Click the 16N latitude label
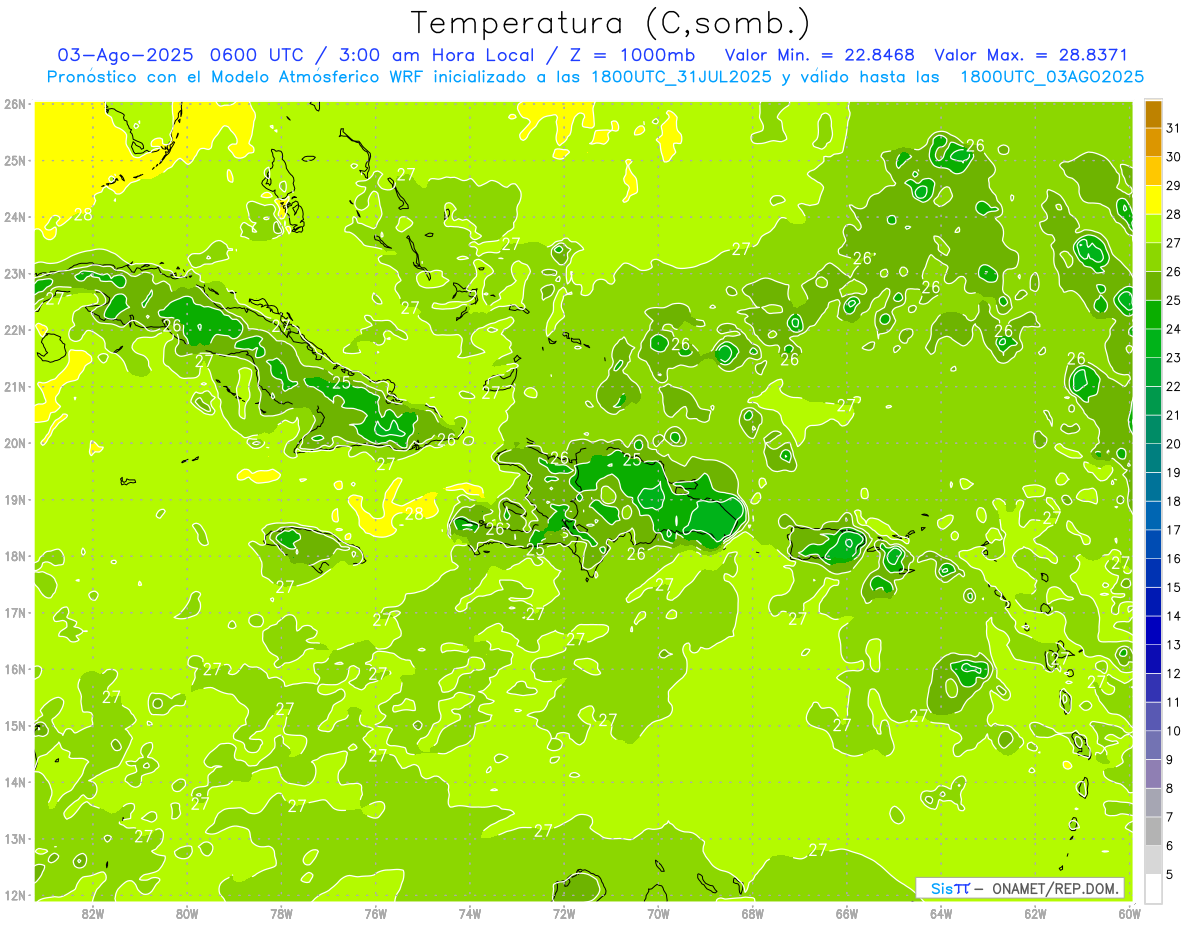The height and width of the screenshot is (927, 1200). [x=15, y=669]
